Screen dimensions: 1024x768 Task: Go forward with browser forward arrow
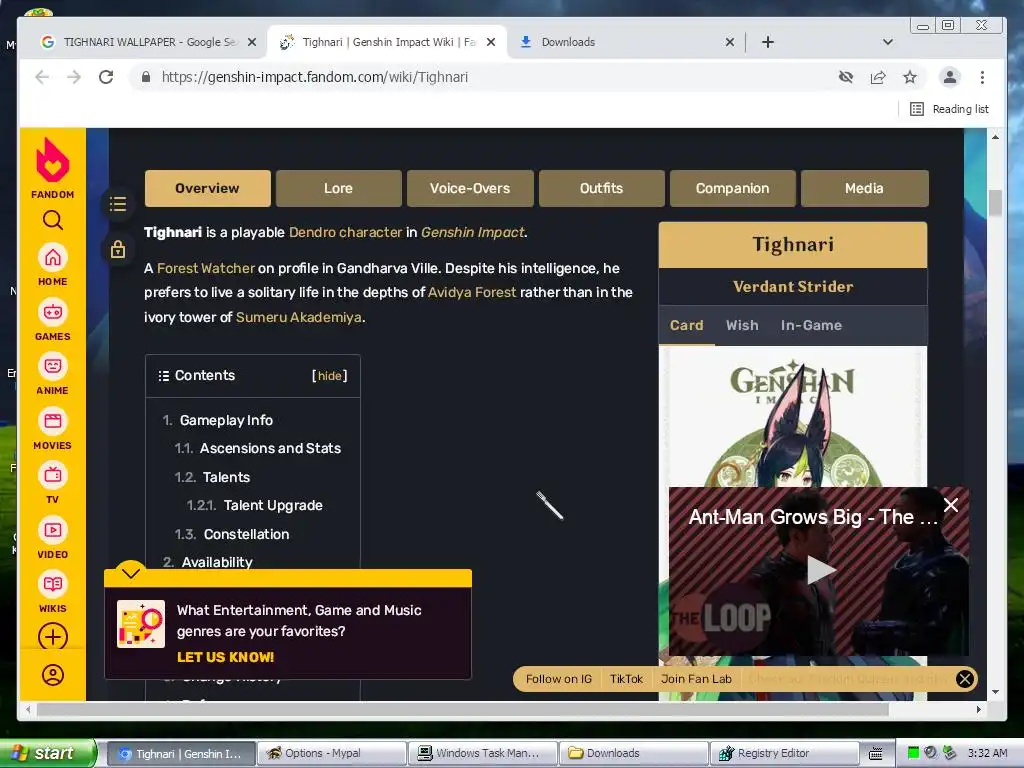[74, 77]
